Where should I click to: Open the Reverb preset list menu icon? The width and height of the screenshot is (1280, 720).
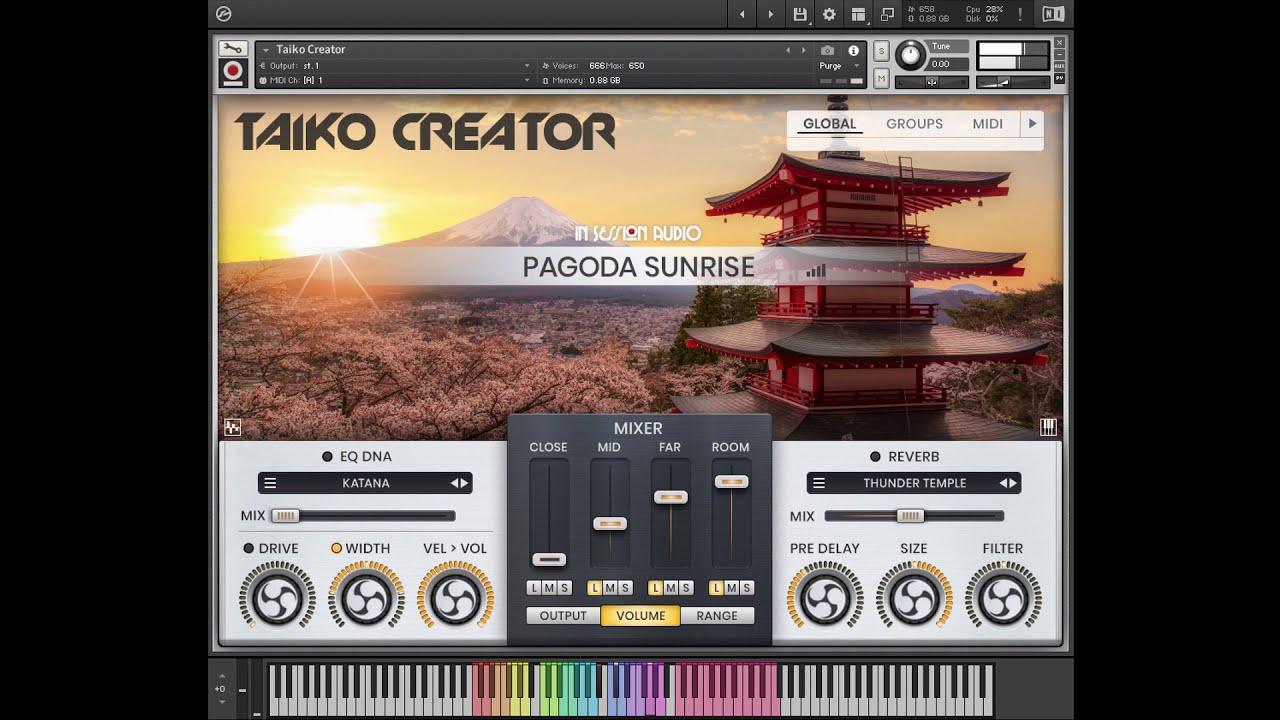[x=818, y=483]
